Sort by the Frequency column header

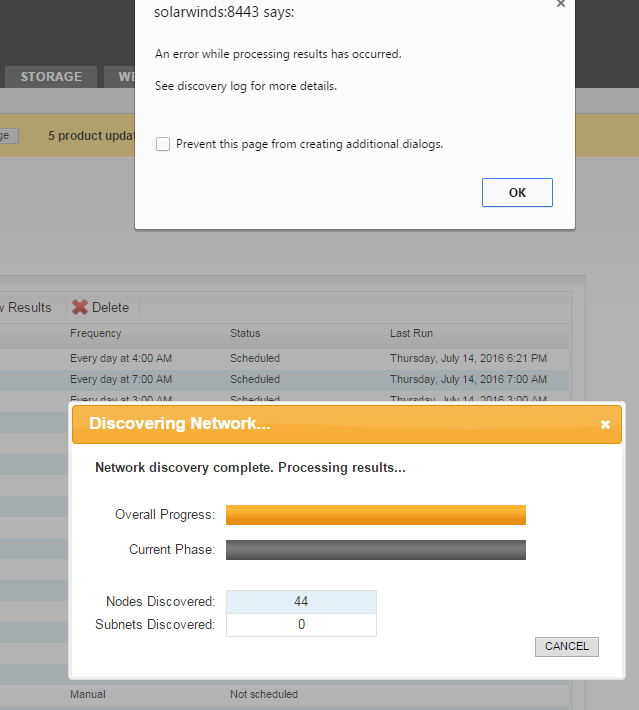(x=96, y=333)
